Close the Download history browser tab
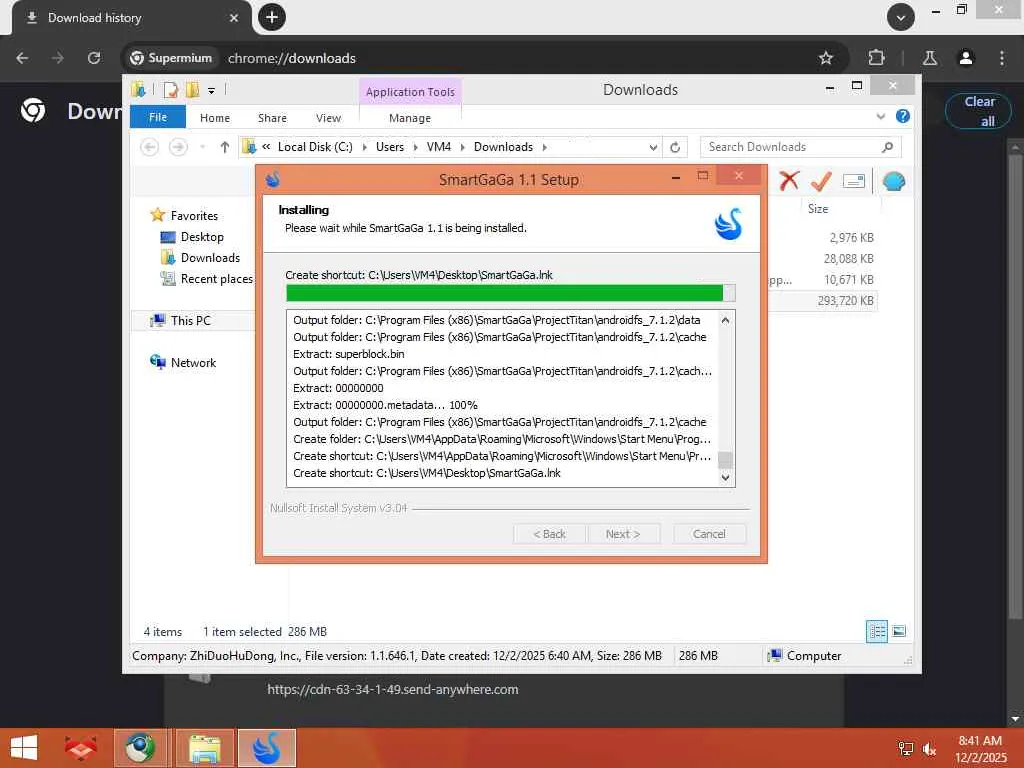The width and height of the screenshot is (1024, 768). click(233, 18)
